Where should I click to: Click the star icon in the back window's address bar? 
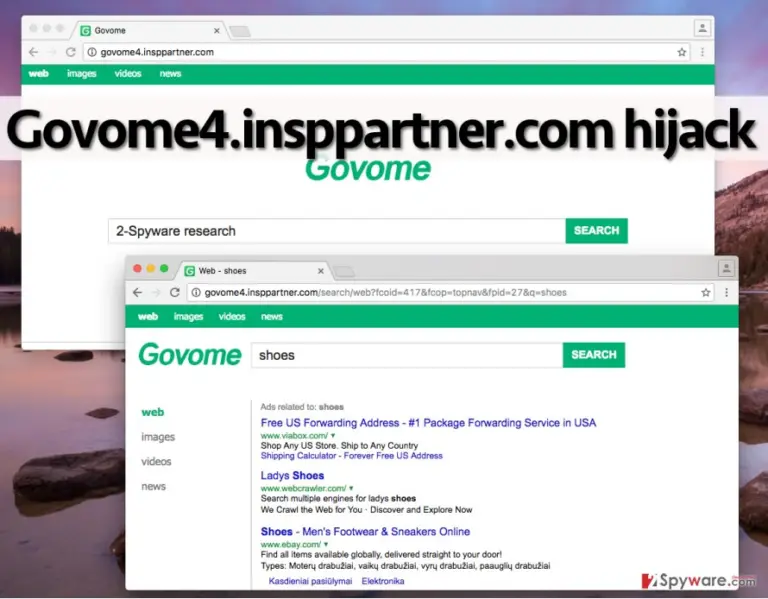click(681, 52)
